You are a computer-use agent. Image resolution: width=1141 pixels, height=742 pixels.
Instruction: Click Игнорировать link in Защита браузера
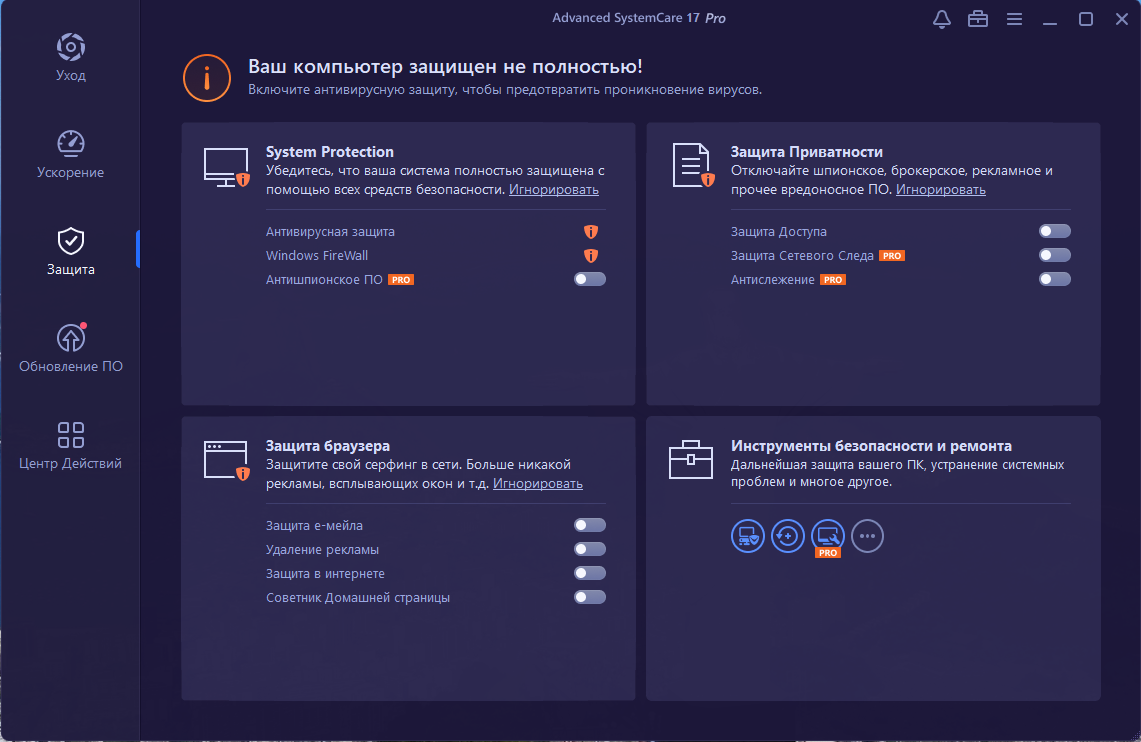coord(538,484)
